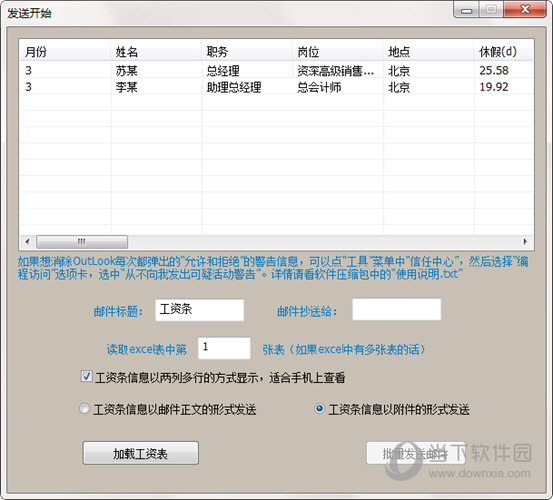Click the horizontal scrollbar thumb
Image resolution: width=553 pixels, height=500 pixels.
coord(82,242)
